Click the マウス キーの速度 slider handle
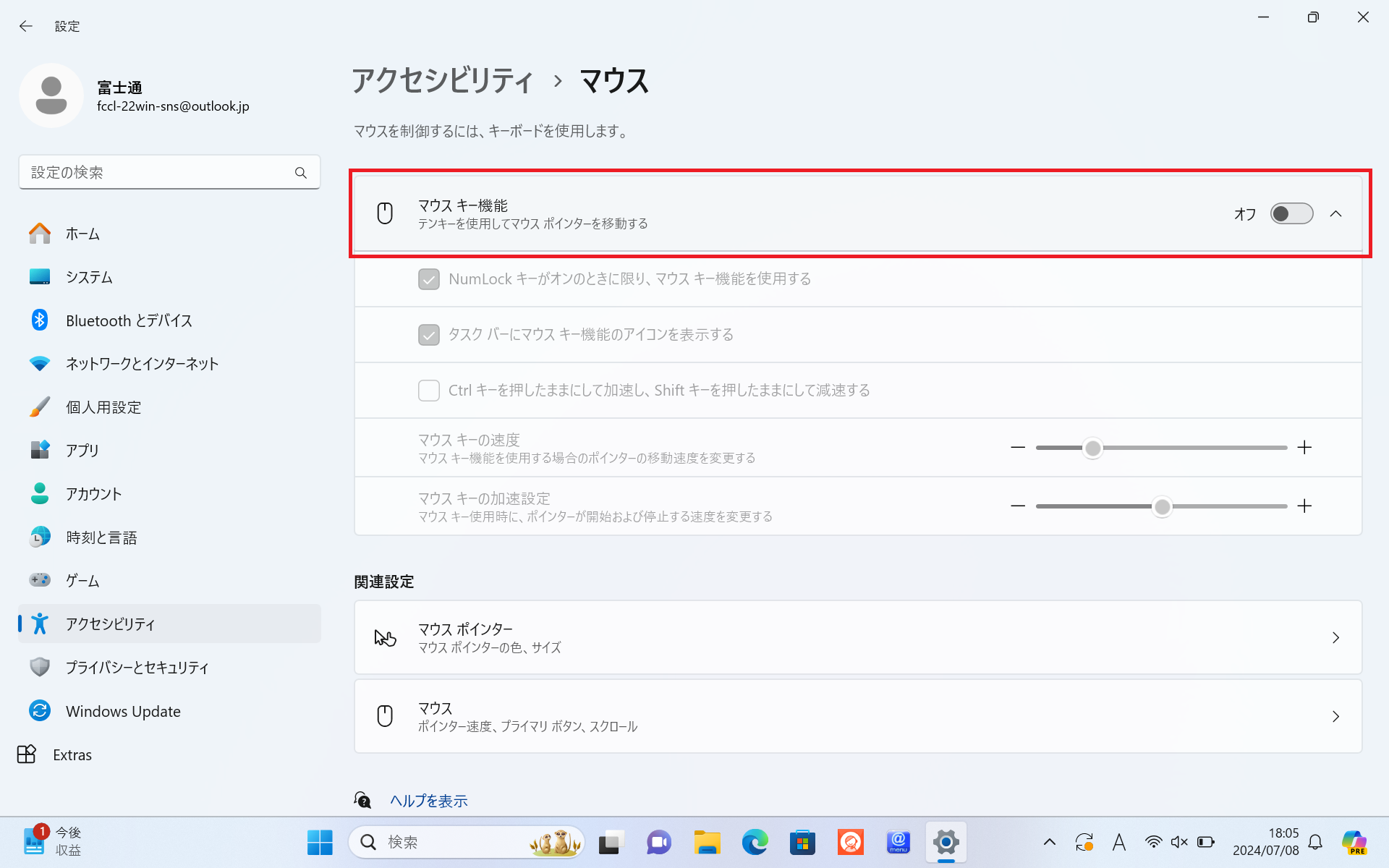The height and width of the screenshot is (868, 1389). [x=1092, y=448]
